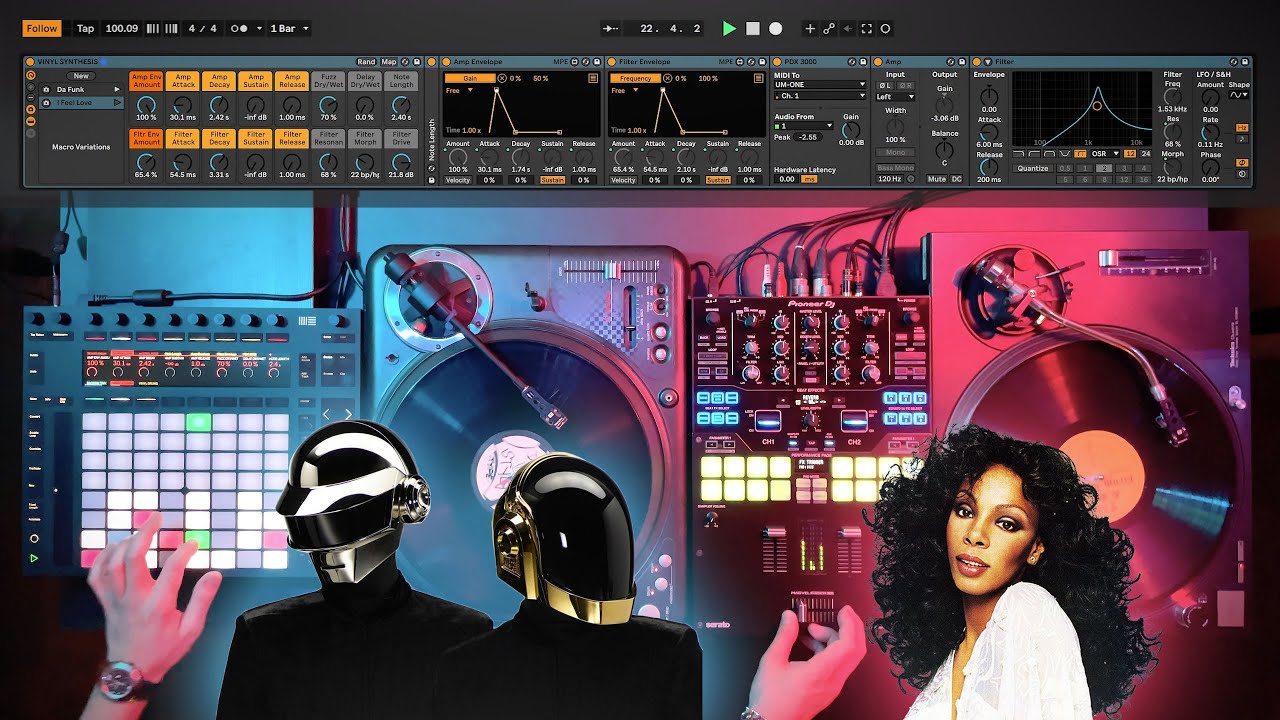
Task: Select the 24 dB filter slope button
Action: pyautogui.click(x=1146, y=154)
